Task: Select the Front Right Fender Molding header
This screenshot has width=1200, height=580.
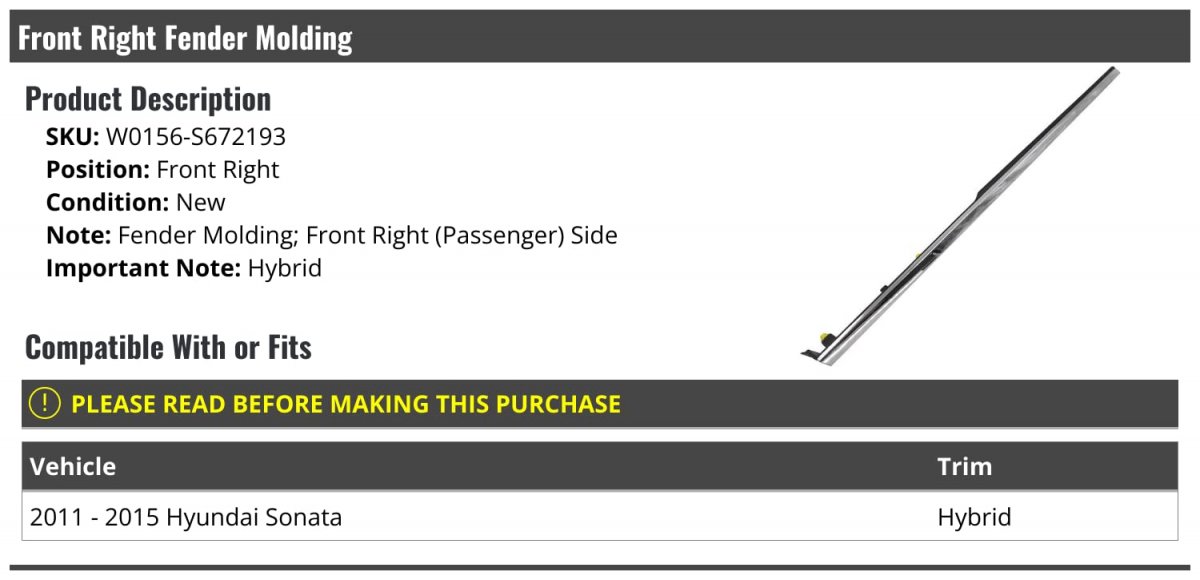Action: point(600,37)
